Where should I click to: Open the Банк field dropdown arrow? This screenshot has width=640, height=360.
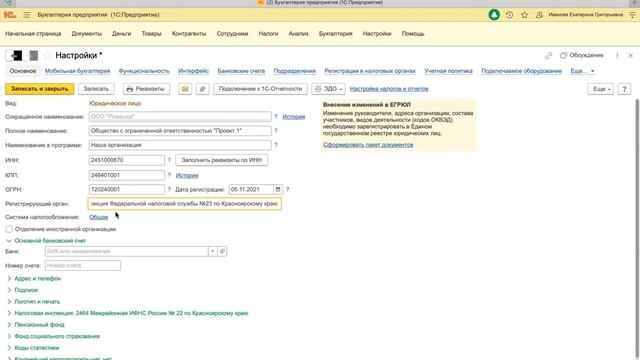point(213,251)
